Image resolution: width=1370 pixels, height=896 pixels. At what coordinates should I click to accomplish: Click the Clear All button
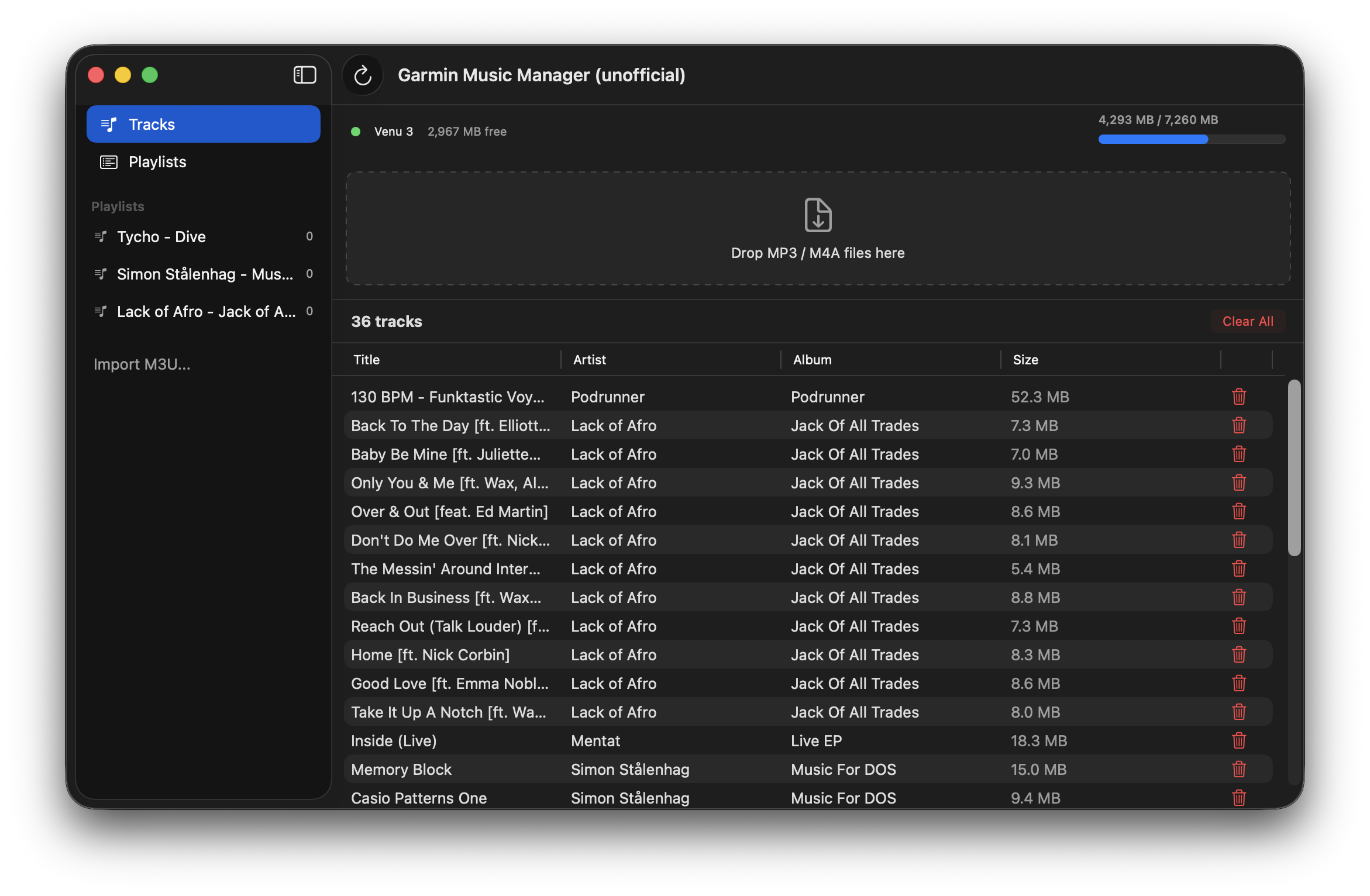(1247, 321)
